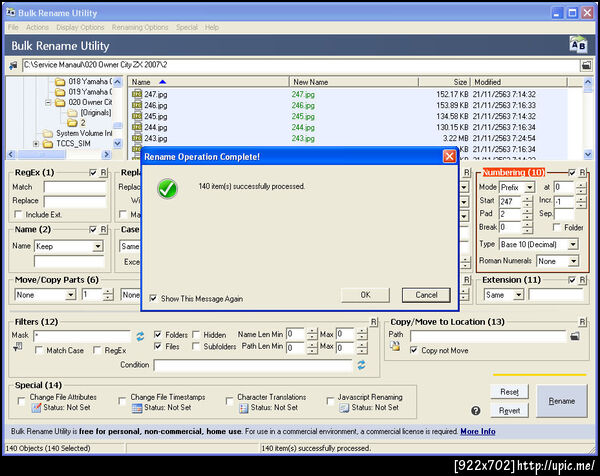
Task: Click the refresh icon next to Condition
Action: 362,365
